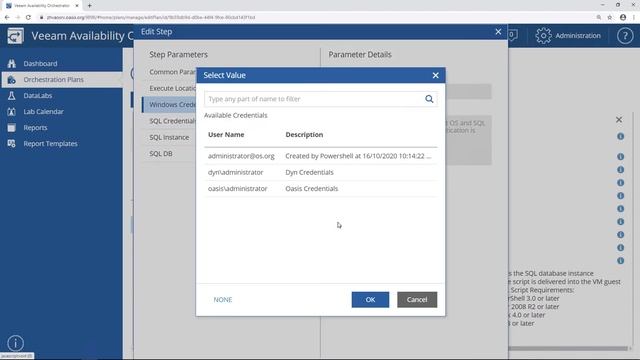Select the administrator@os.org credential row
The width and height of the screenshot is (640, 360).
(320, 156)
